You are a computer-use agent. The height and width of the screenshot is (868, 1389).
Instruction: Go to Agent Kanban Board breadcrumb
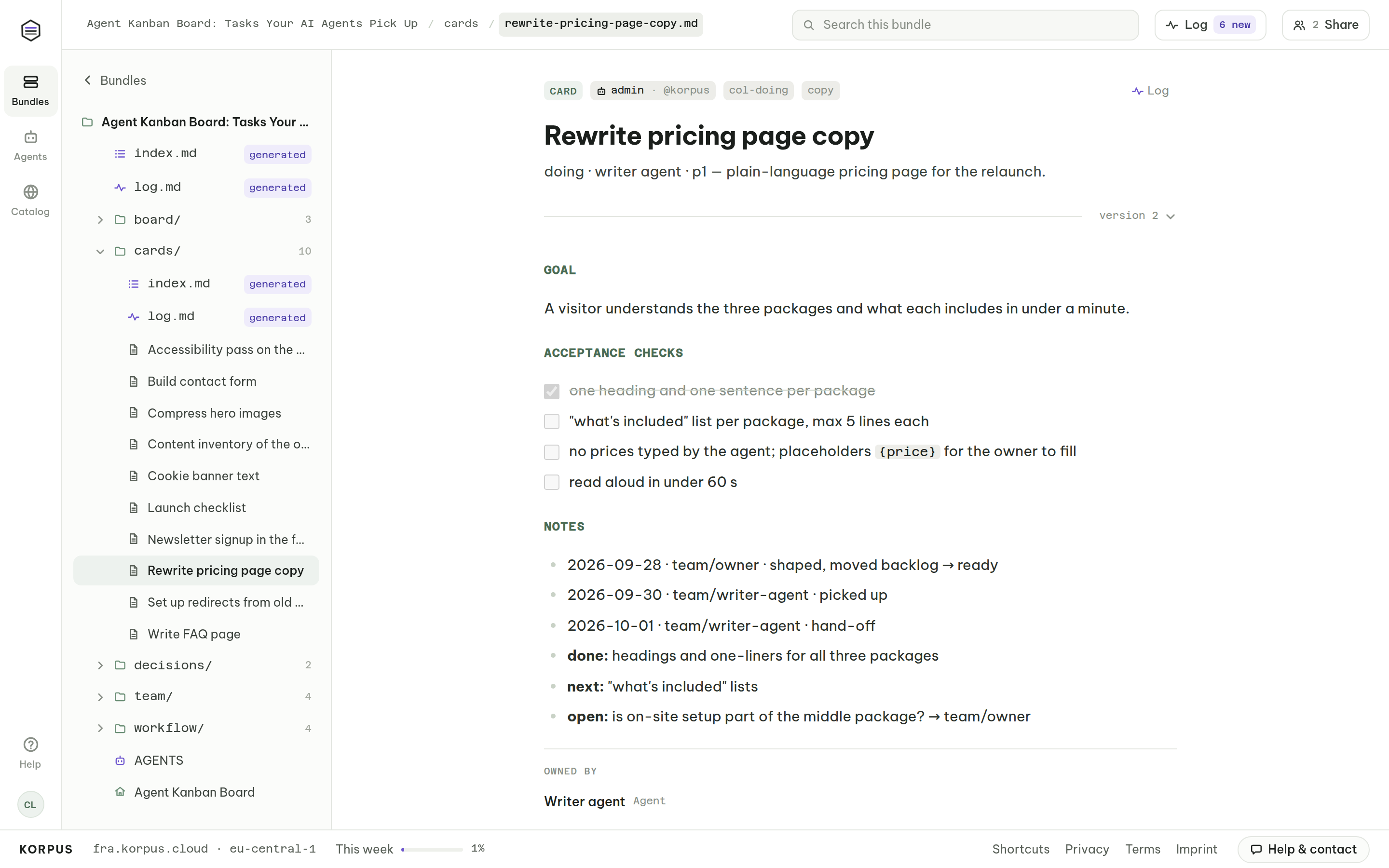[x=252, y=24]
